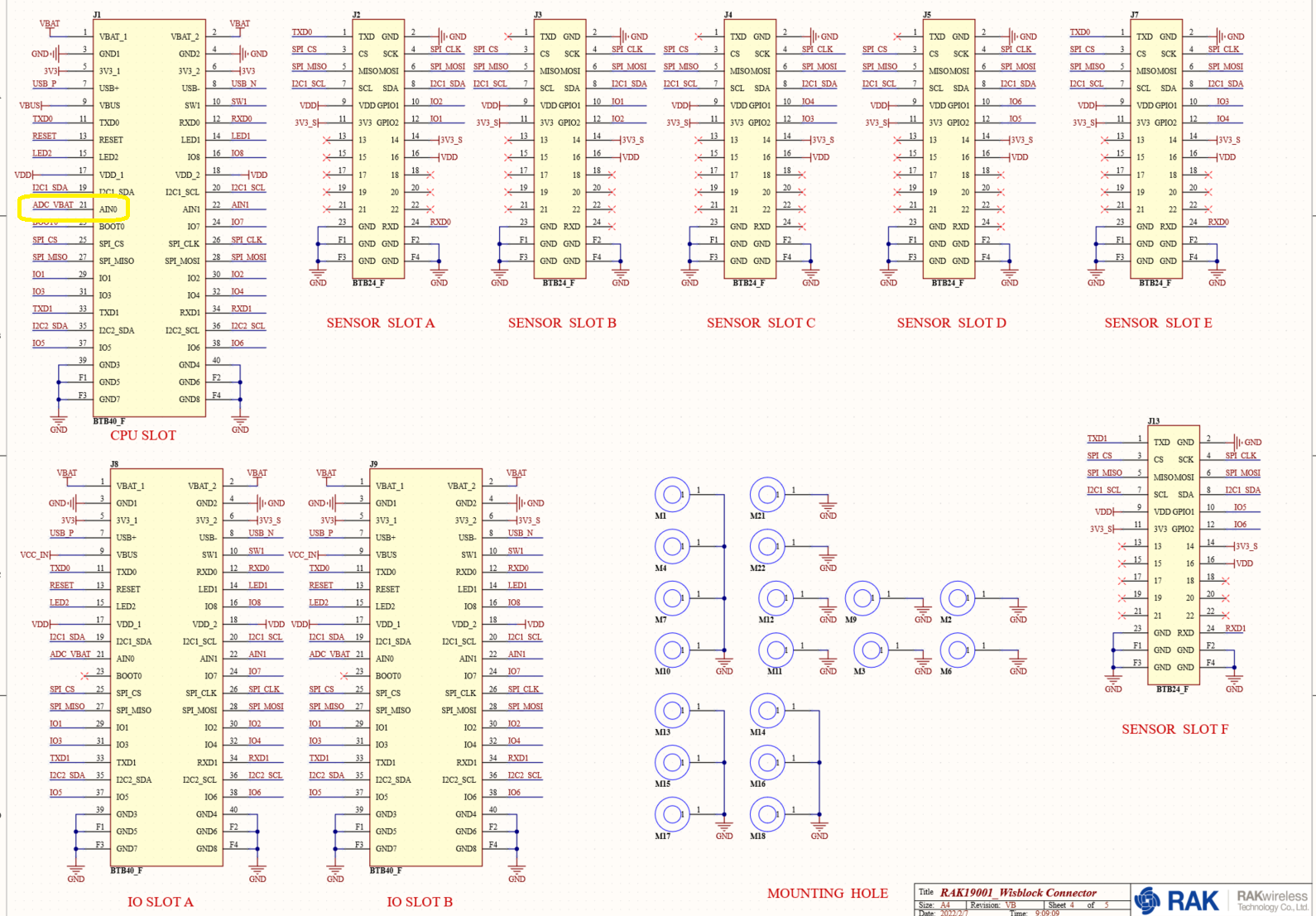Click the RAK19001_Wisblock Connector title text
Screen dimensions: 1316x916
click(x=1018, y=893)
